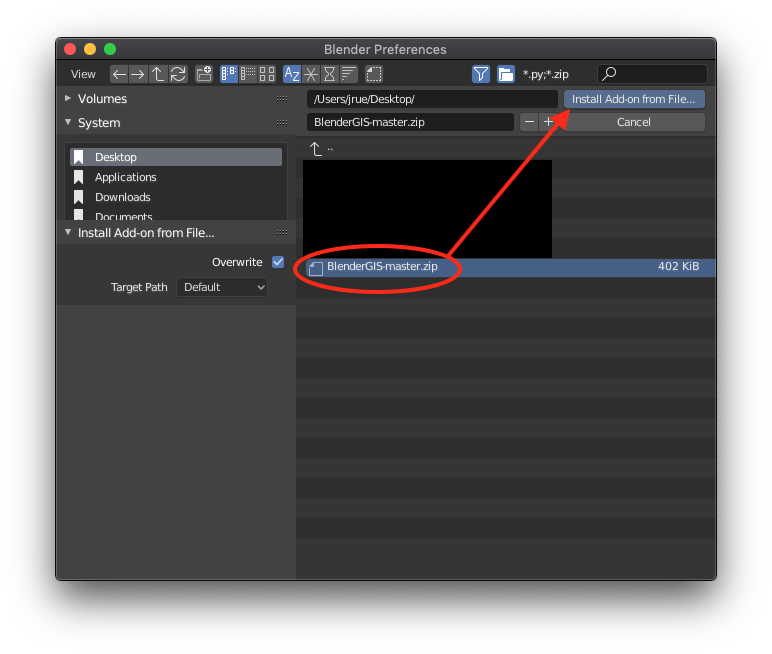Toggle folder filter icon
The image size is (772, 654).
pos(506,74)
